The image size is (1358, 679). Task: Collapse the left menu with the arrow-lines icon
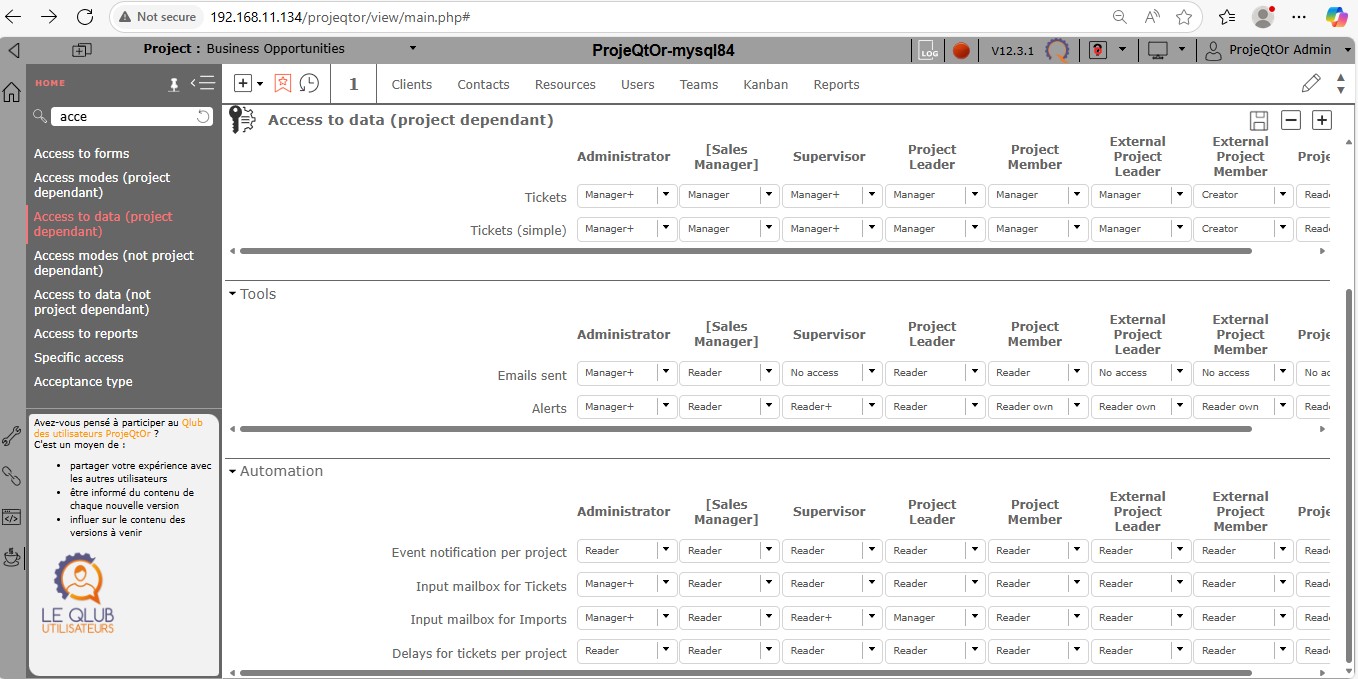pos(202,84)
